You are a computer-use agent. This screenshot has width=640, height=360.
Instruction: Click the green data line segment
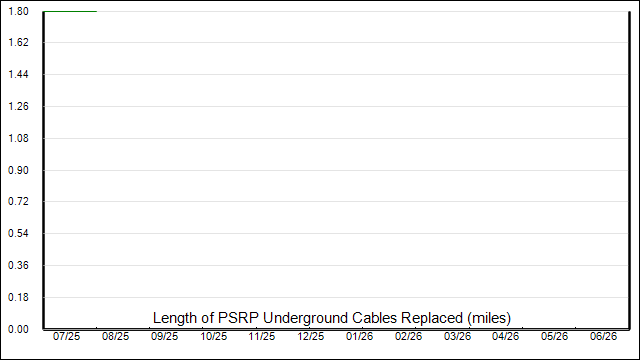point(70,11)
